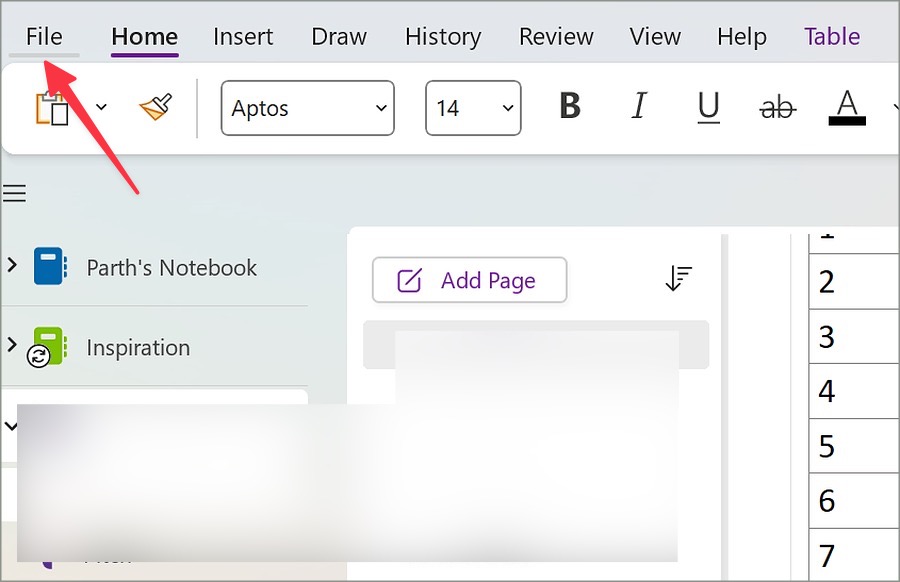Open the File menu
The width and height of the screenshot is (900, 582).
44,37
